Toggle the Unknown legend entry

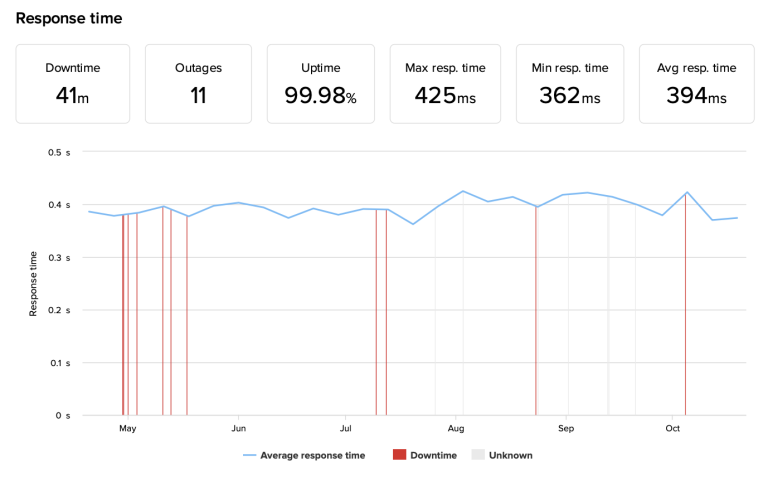pos(502,455)
